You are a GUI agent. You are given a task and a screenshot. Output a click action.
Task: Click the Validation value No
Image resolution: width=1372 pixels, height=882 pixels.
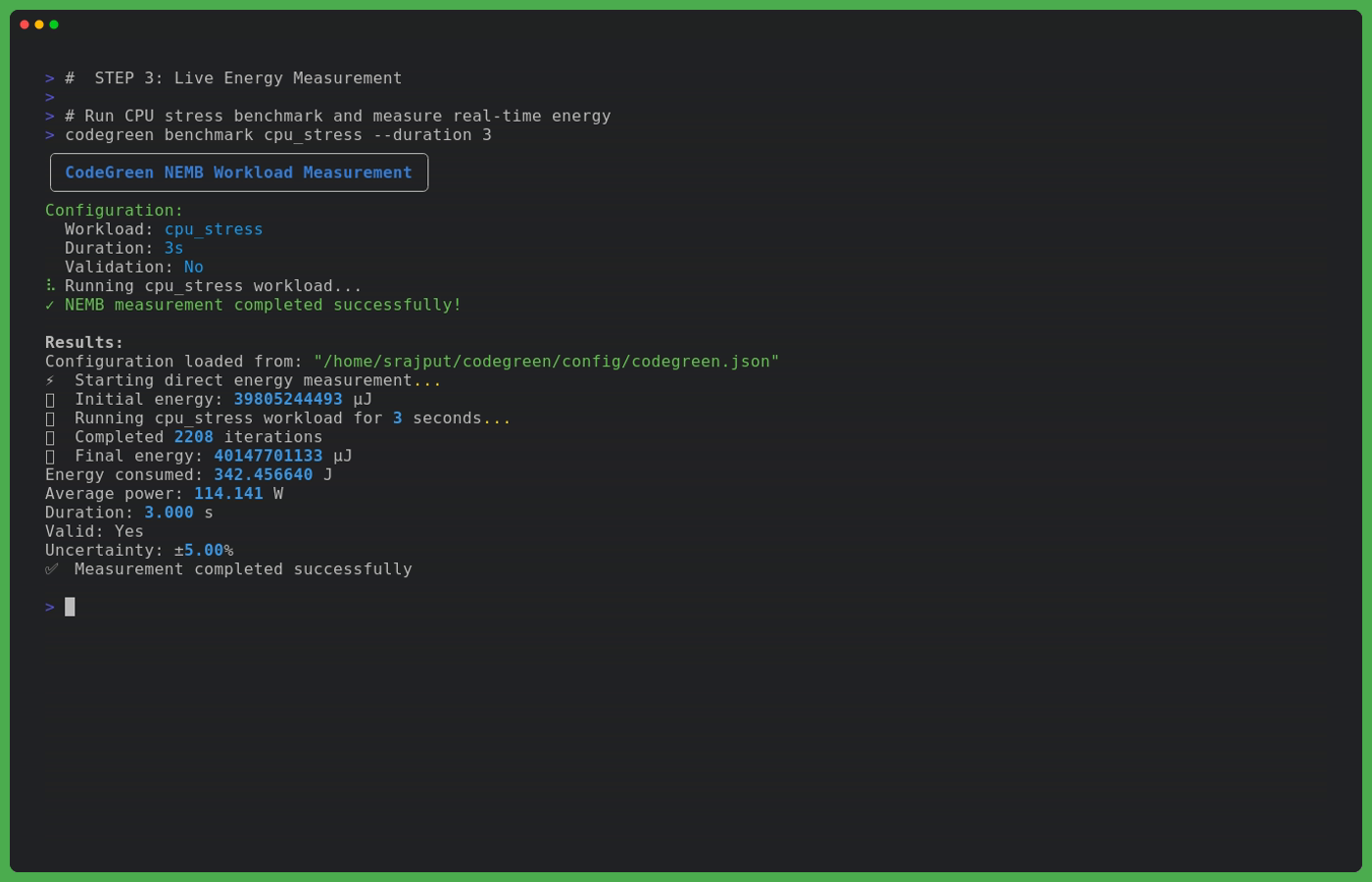coord(193,268)
